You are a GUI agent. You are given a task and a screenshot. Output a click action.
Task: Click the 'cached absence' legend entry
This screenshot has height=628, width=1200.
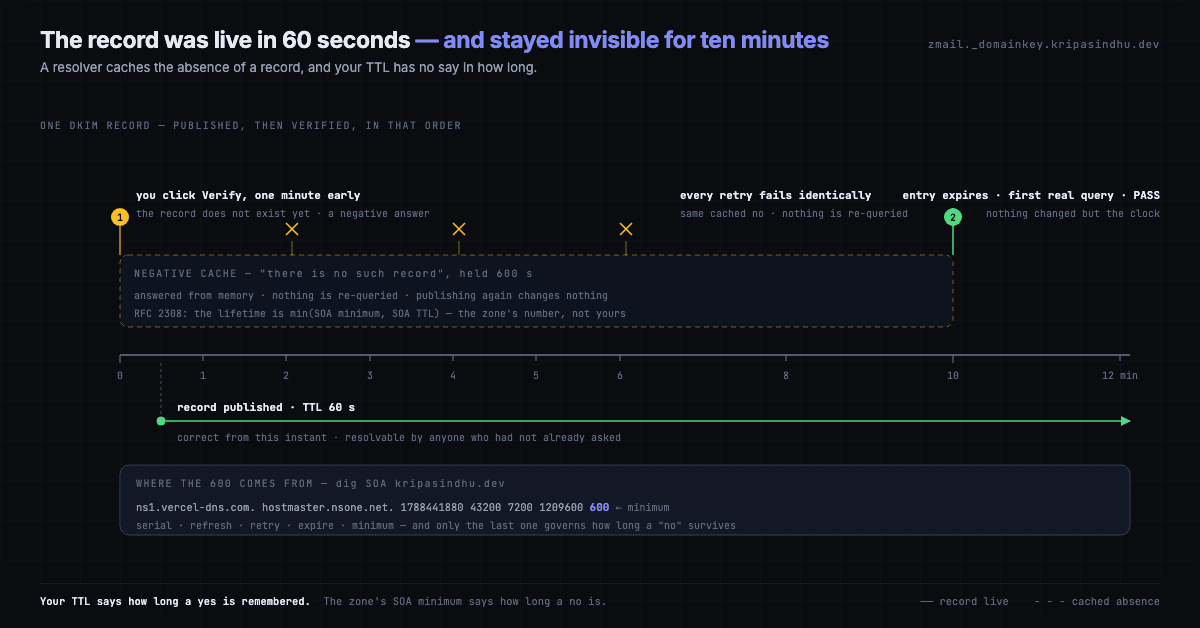[1097, 601]
